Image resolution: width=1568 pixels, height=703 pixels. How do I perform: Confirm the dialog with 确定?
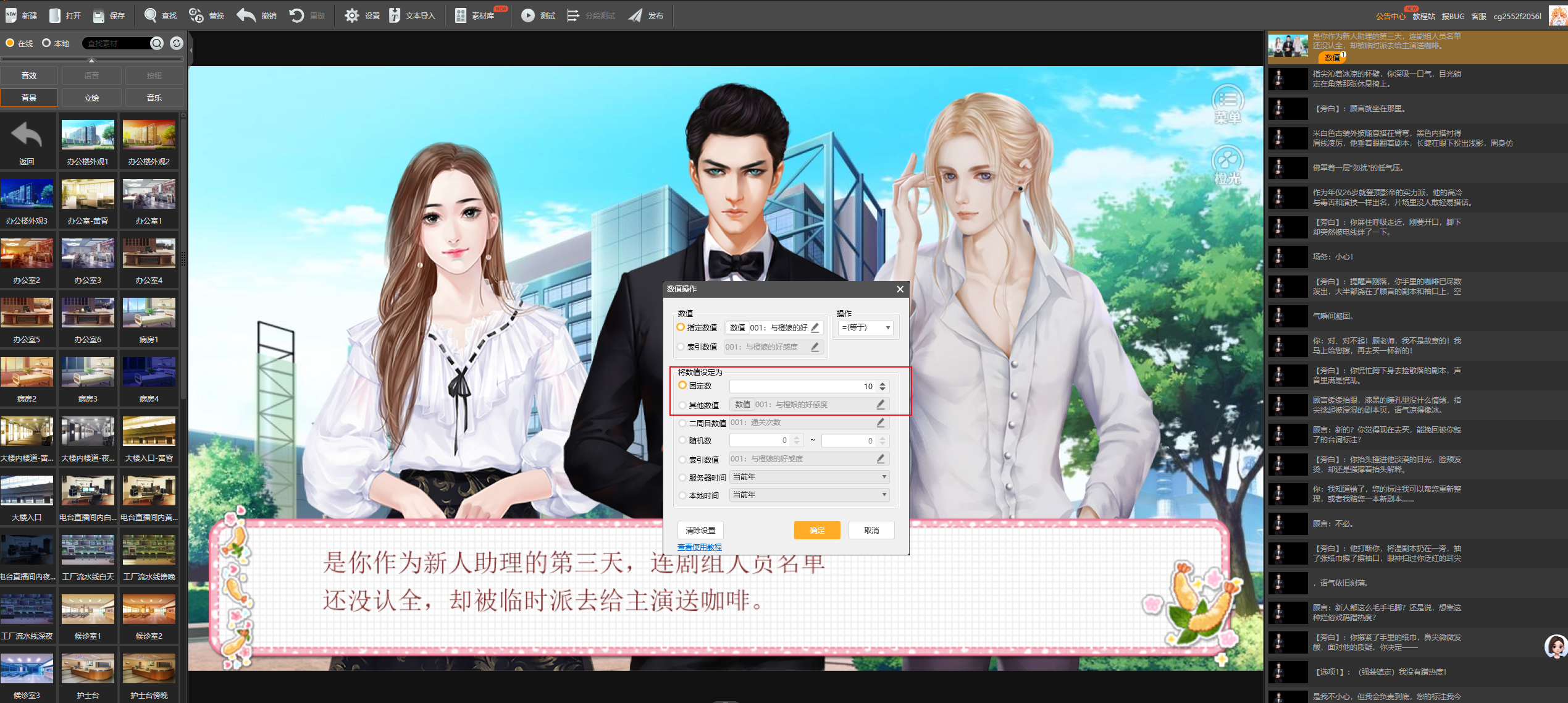816,530
